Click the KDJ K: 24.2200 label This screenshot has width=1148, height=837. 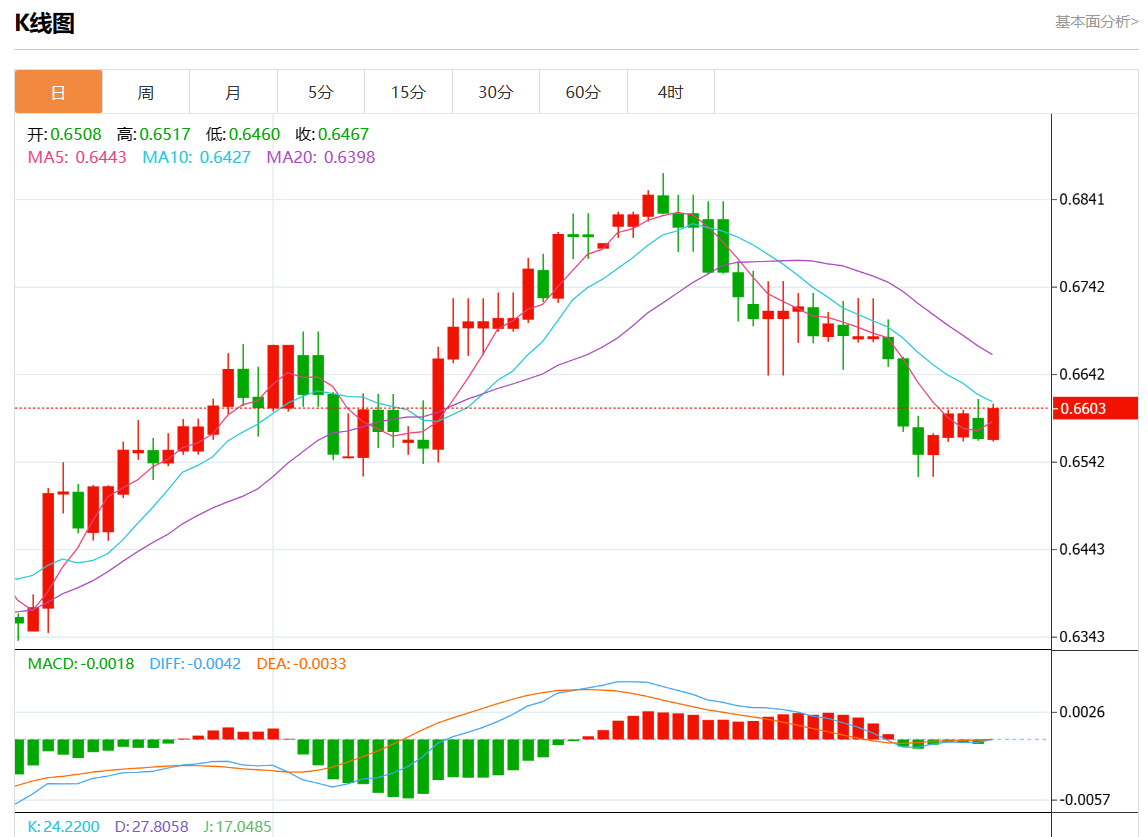click(63, 827)
